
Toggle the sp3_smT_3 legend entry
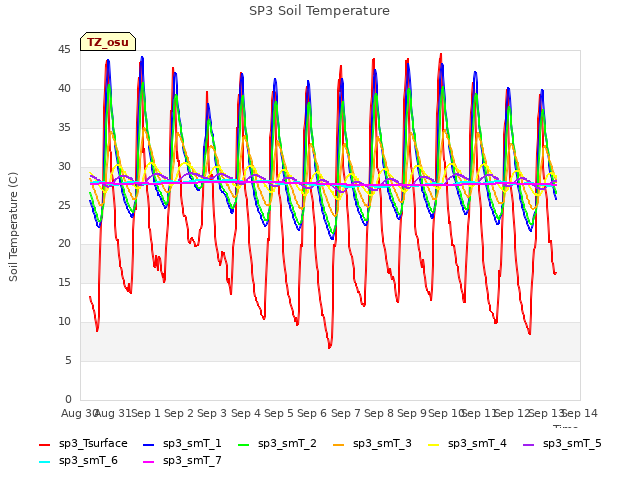pyautogui.click(x=373, y=444)
